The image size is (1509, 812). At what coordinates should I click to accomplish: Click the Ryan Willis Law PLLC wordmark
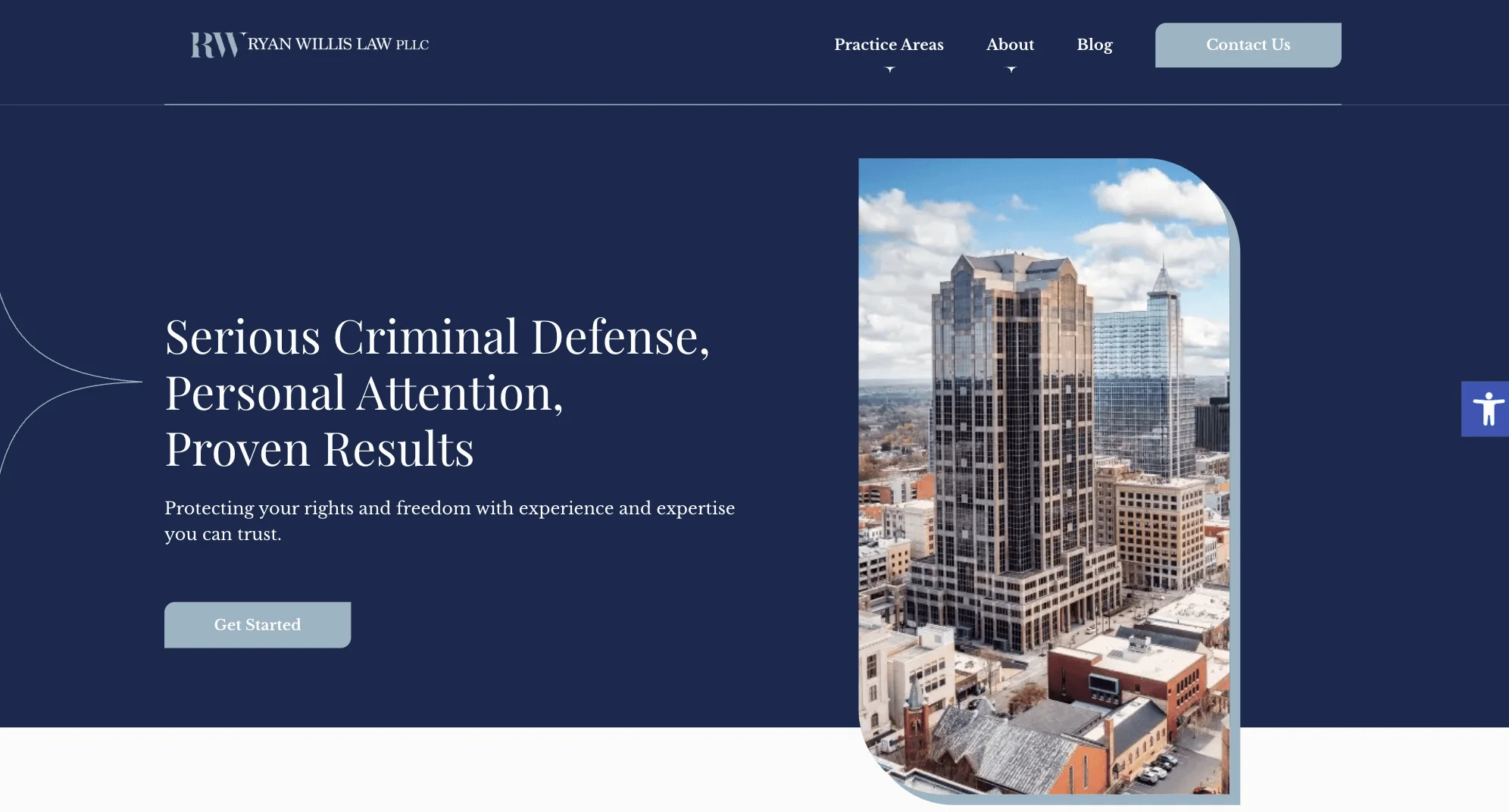[x=338, y=45]
